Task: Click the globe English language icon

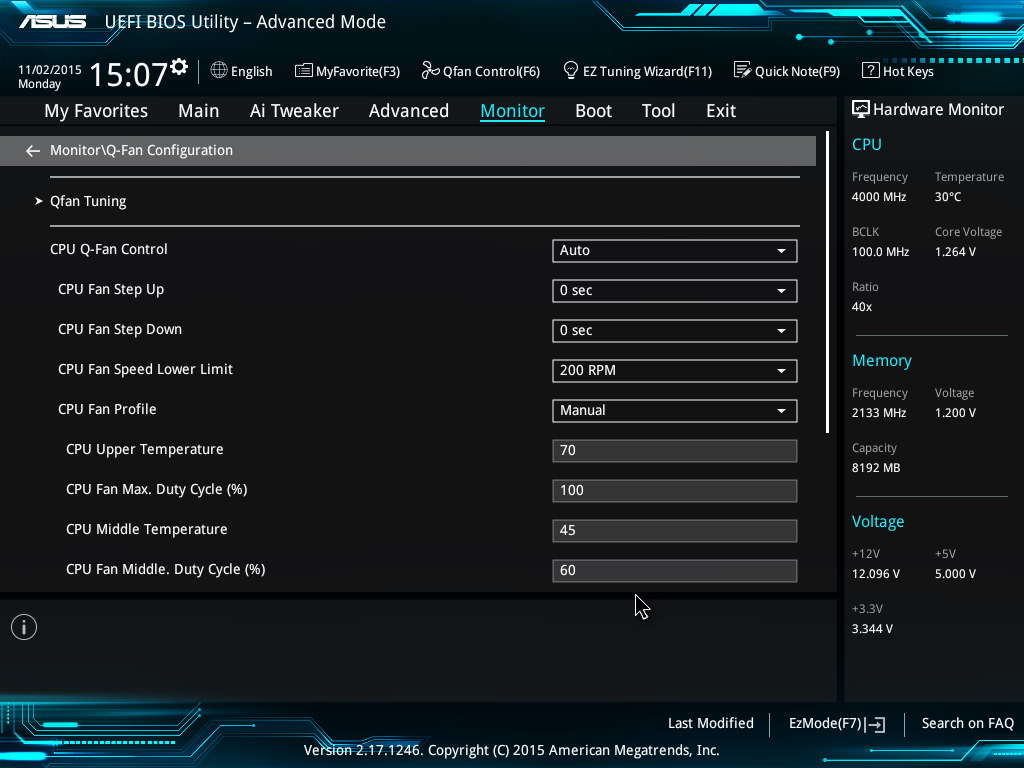Action: [220, 71]
